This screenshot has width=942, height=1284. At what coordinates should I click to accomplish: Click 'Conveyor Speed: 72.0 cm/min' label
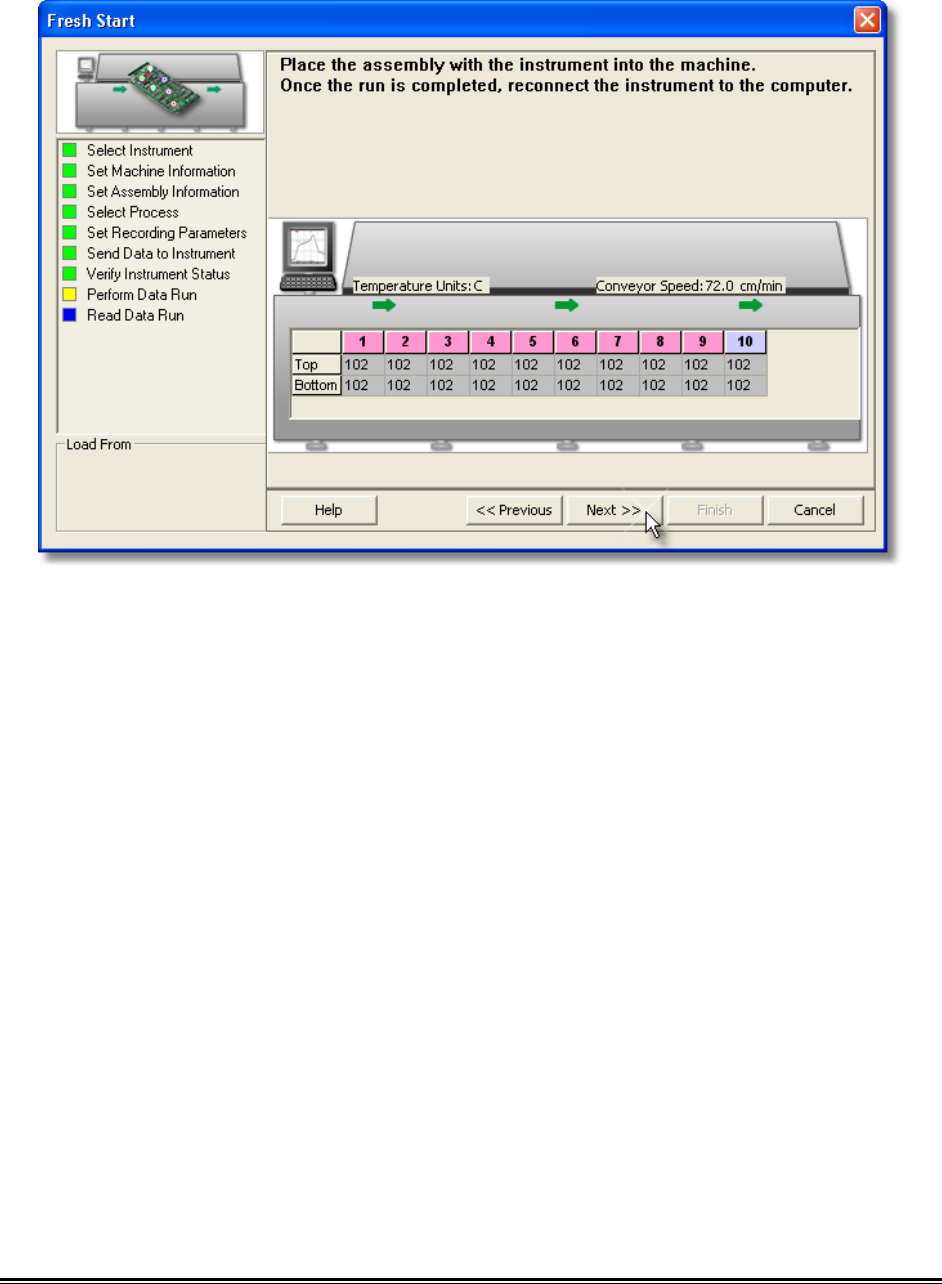(689, 286)
